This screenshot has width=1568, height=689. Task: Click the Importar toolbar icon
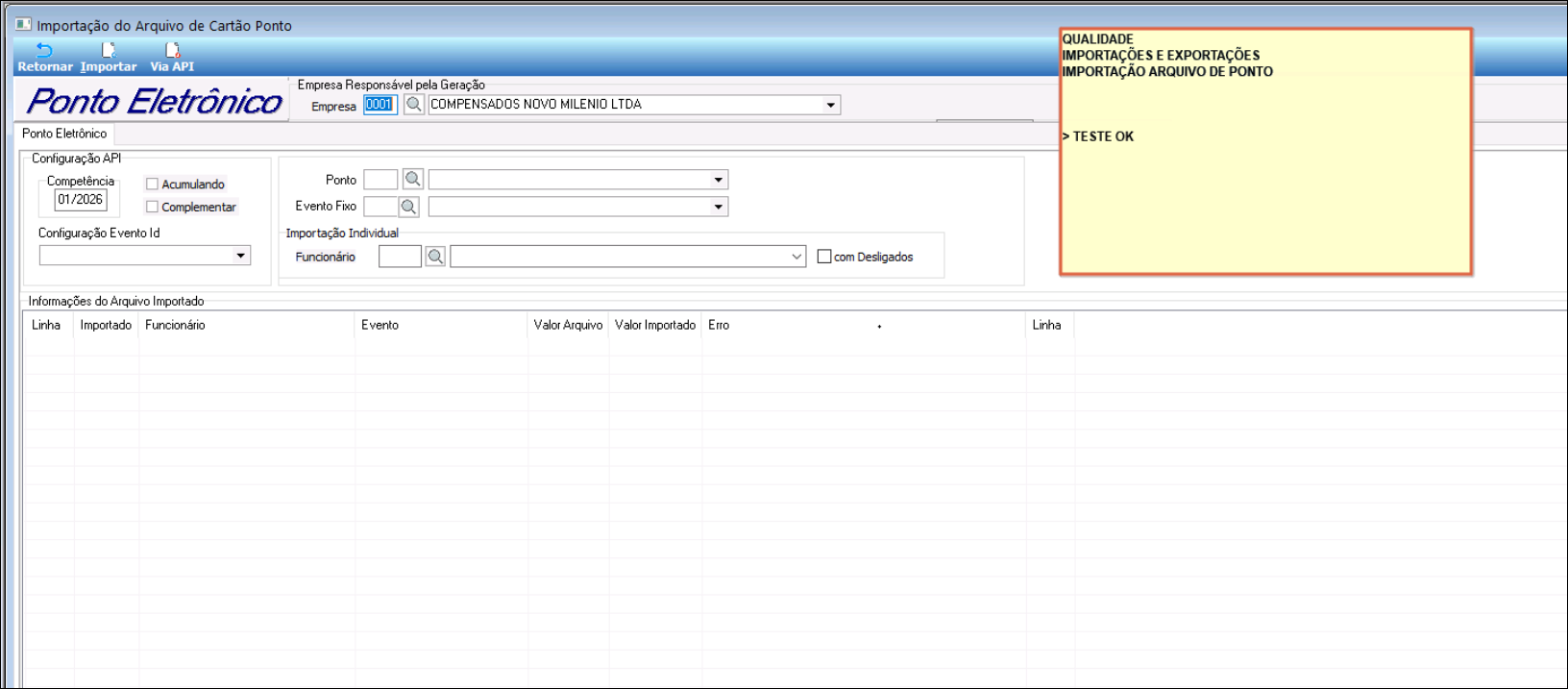tap(108, 51)
